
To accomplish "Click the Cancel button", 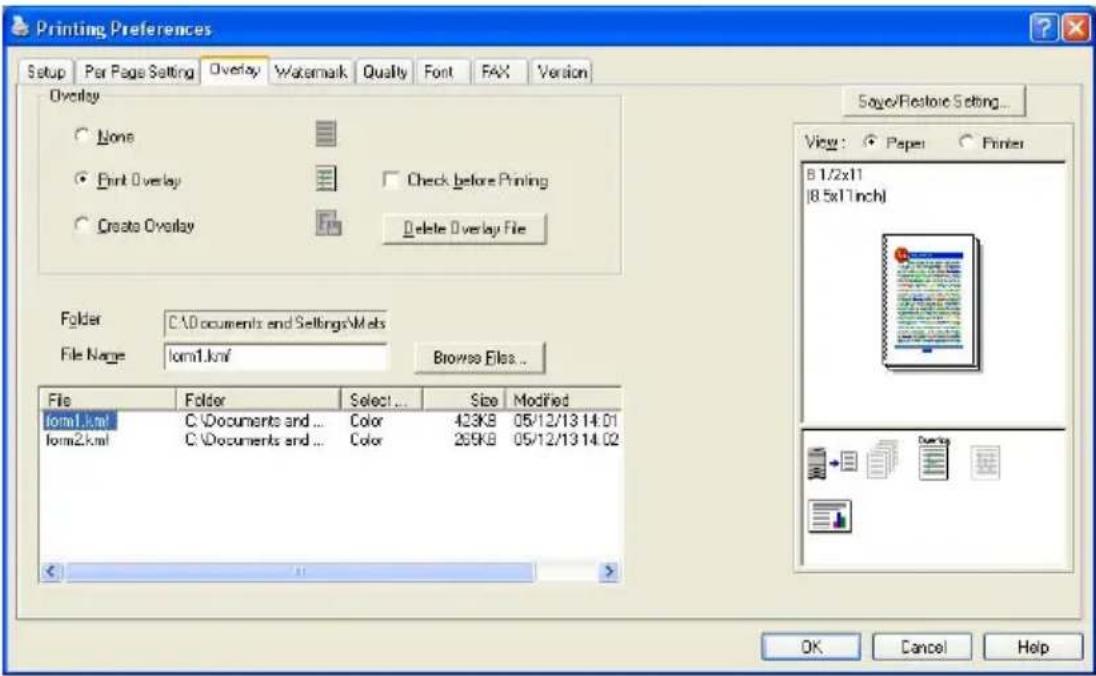I will coord(922,647).
